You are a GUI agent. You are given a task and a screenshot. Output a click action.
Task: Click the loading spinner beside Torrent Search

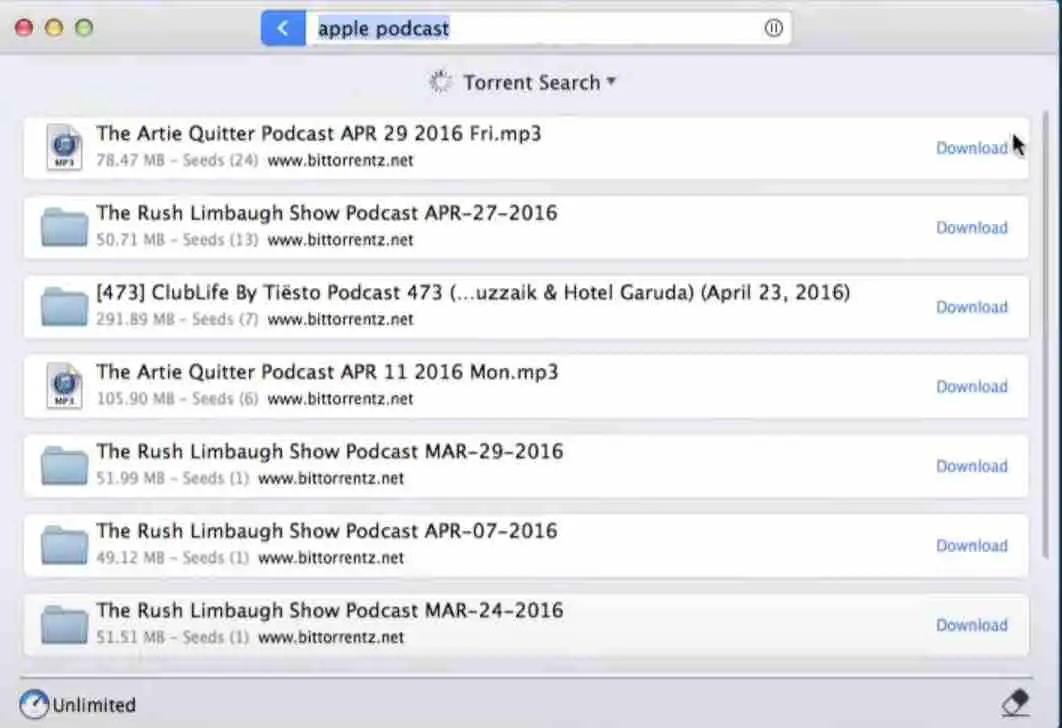(441, 82)
